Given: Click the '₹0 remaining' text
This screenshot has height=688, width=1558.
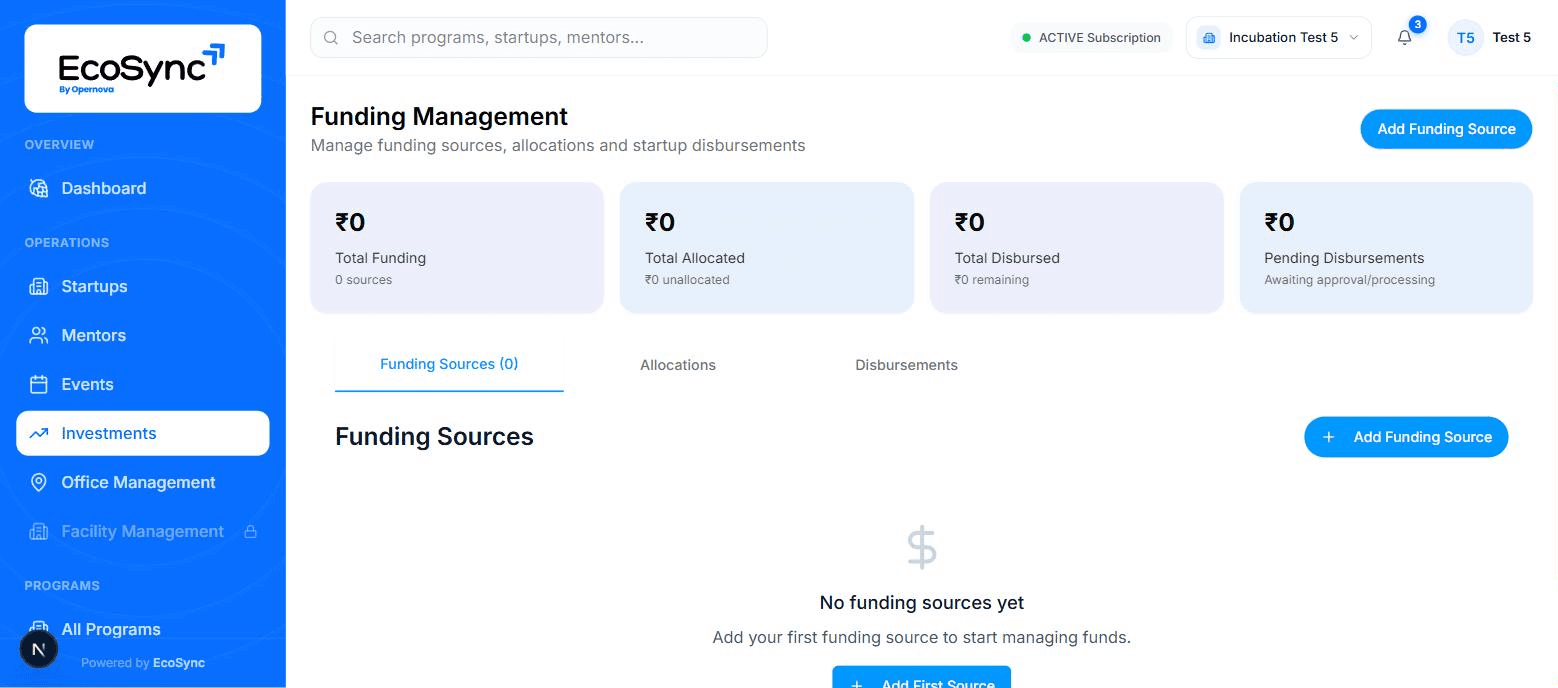Looking at the screenshot, I should (x=992, y=280).
